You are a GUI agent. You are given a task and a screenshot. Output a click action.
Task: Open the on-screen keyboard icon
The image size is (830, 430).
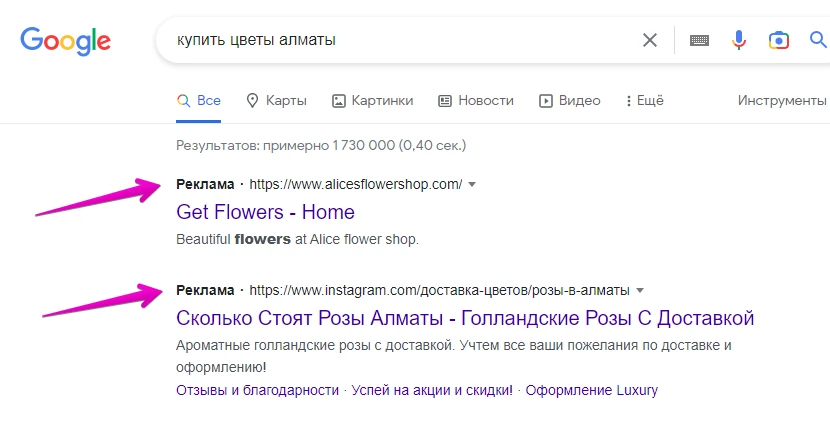point(699,40)
